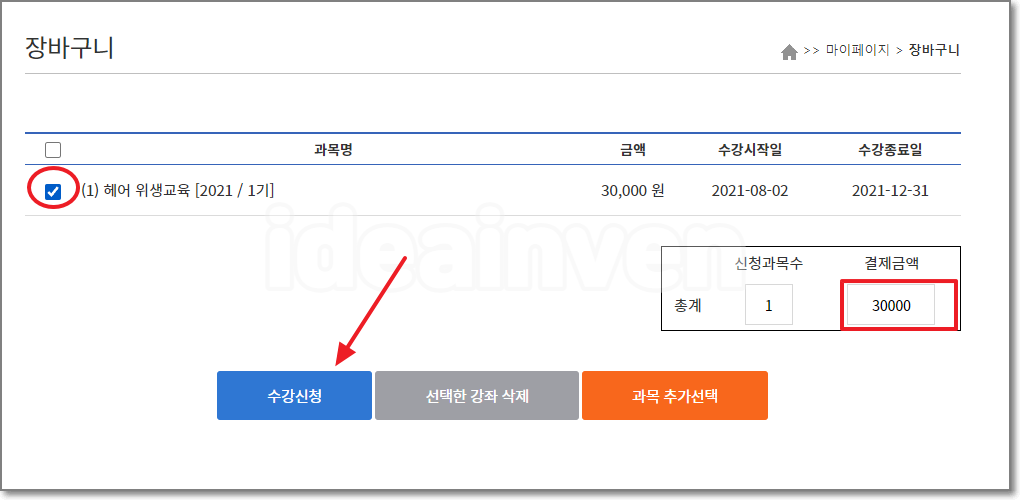Screen dimensions: 1020x500
Task: Click 선택한 강좌 삭제 button
Action: point(477,395)
